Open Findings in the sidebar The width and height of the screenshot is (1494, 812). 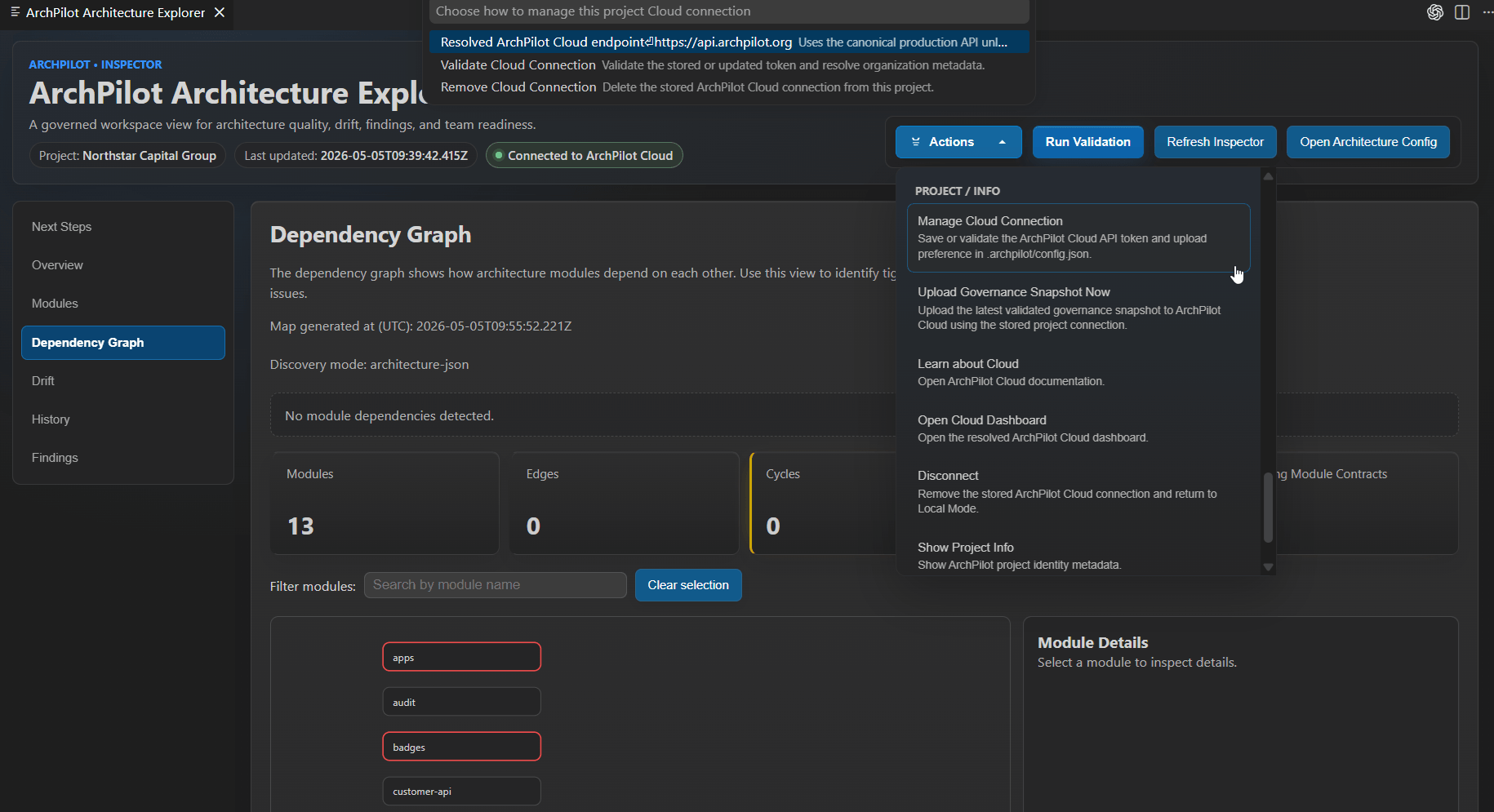[123, 458]
